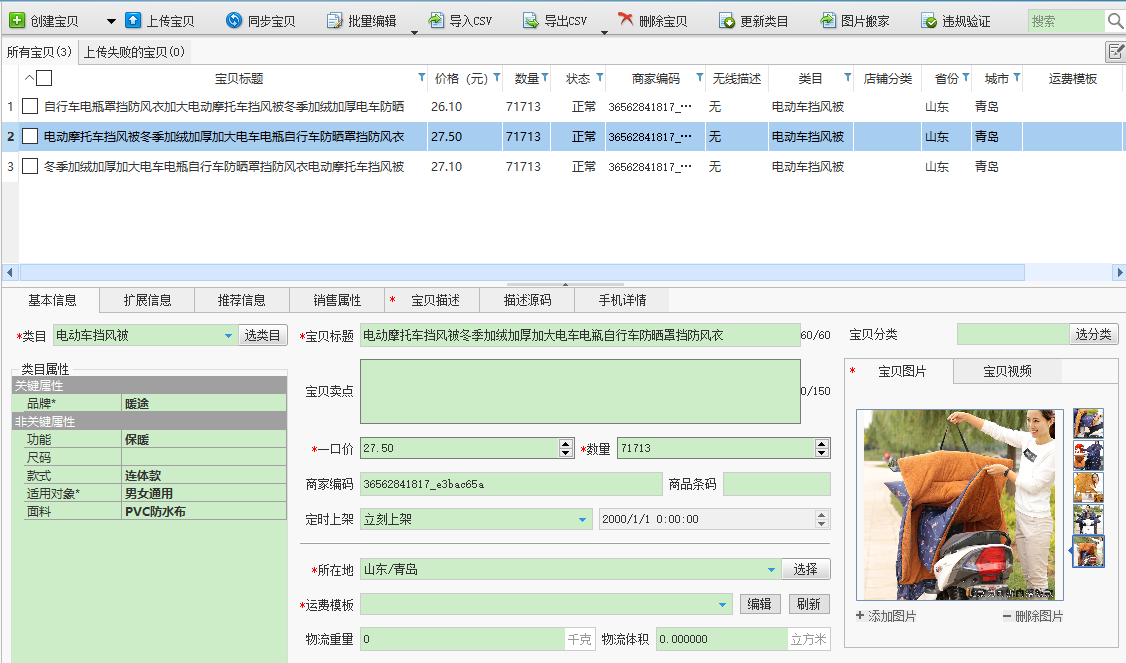Toggle the checkbox for row 3 item

coord(30,166)
